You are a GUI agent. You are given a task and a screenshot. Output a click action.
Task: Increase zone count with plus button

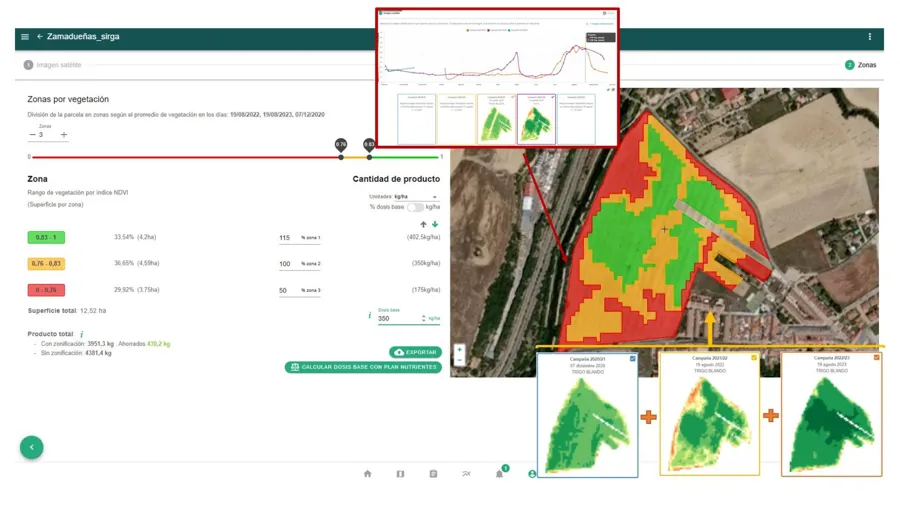pos(64,135)
